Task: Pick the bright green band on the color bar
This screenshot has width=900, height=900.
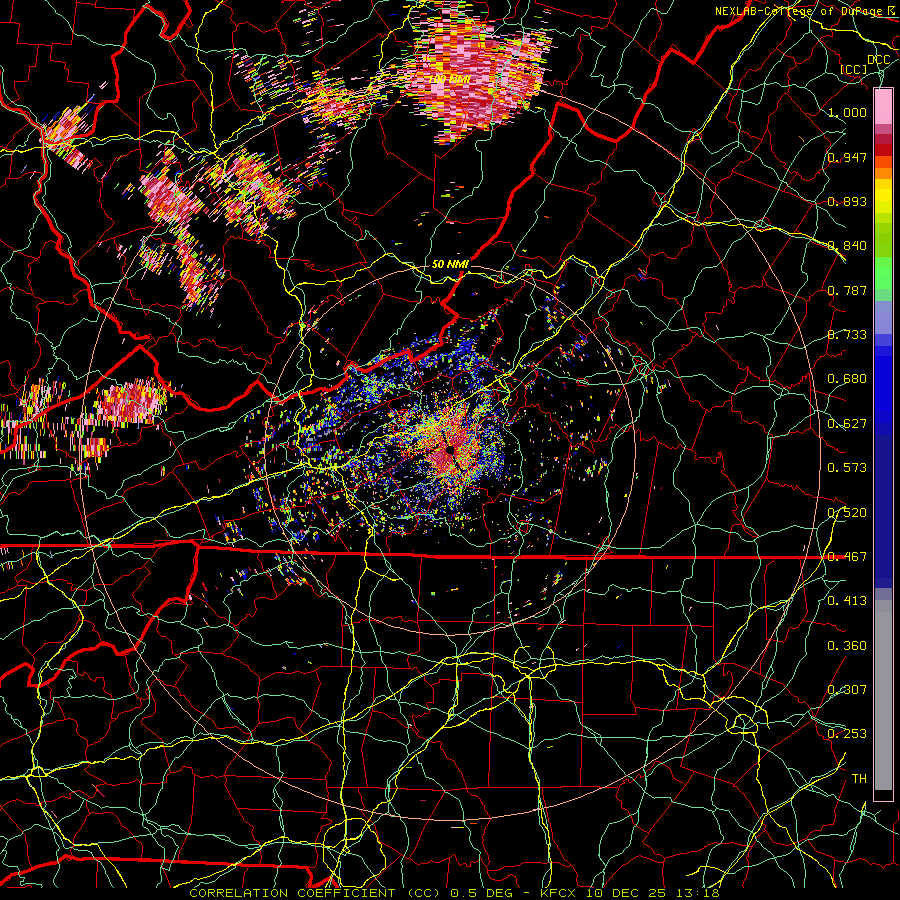Action: [883, 273]
